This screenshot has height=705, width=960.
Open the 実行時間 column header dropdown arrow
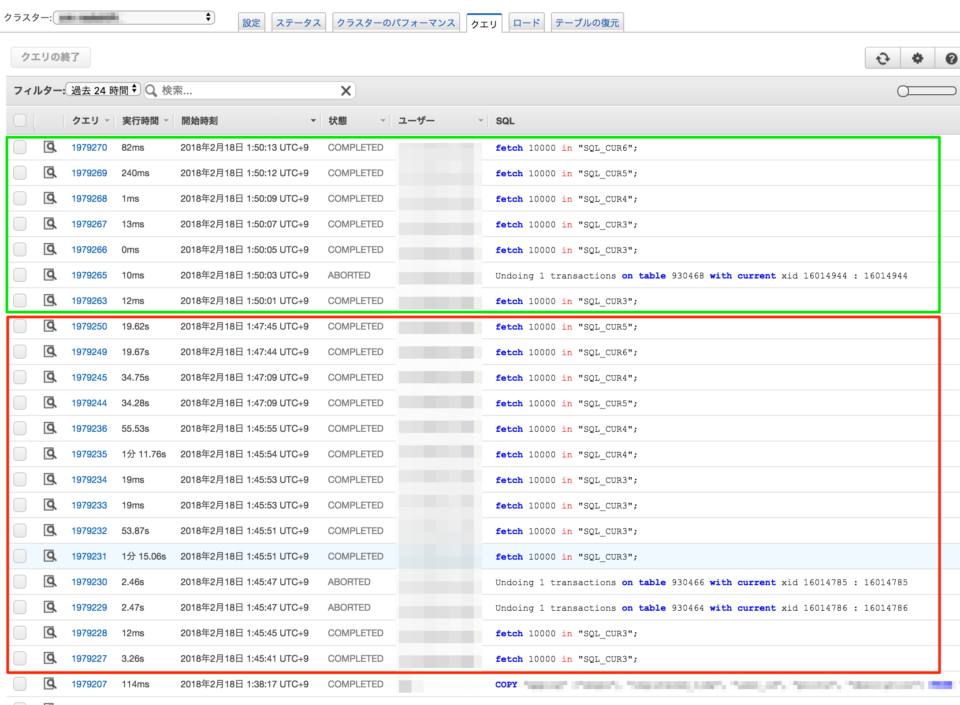166,121
